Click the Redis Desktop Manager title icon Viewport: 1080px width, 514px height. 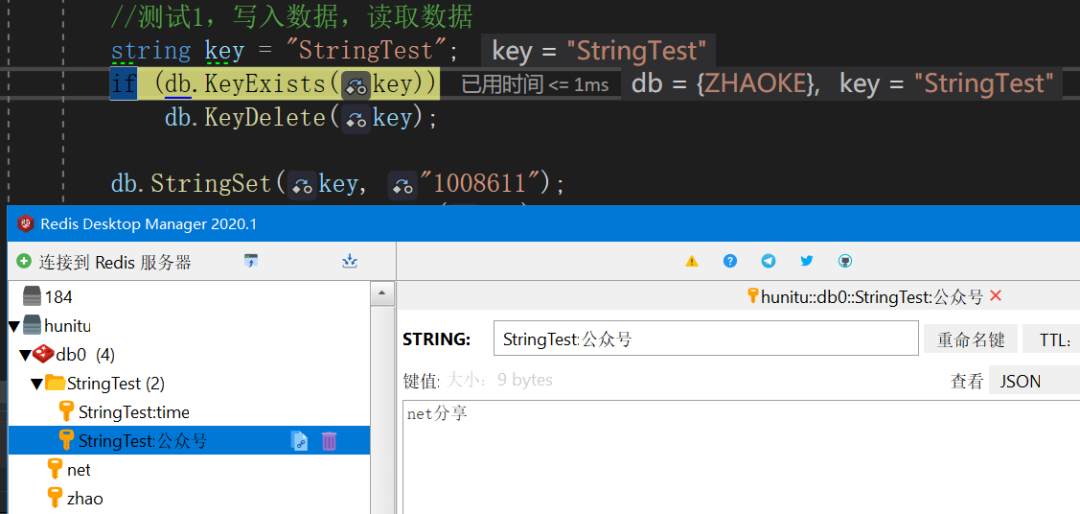tap(27, 223)
